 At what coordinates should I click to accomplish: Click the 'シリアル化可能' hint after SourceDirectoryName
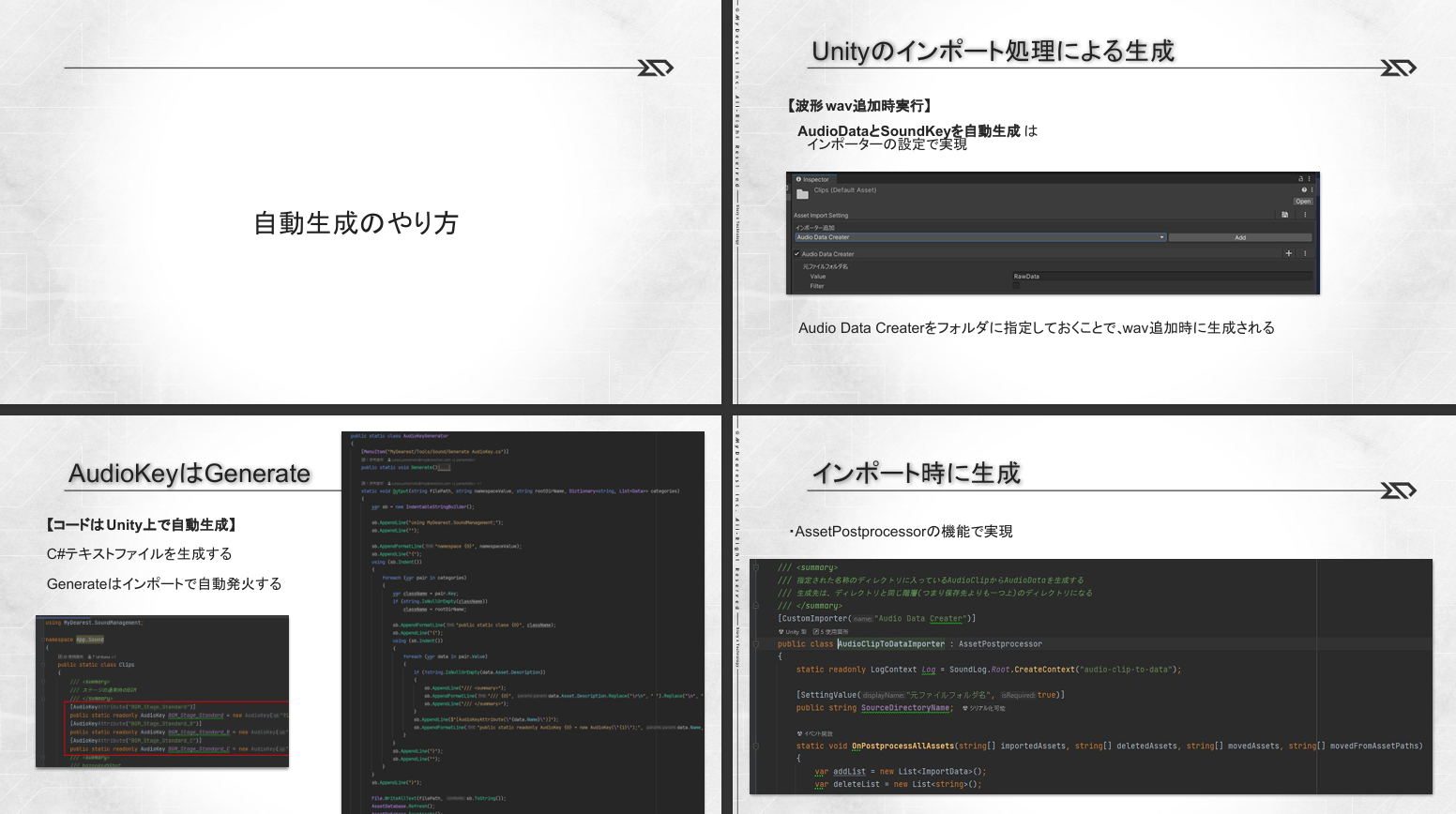click(984, 709)
